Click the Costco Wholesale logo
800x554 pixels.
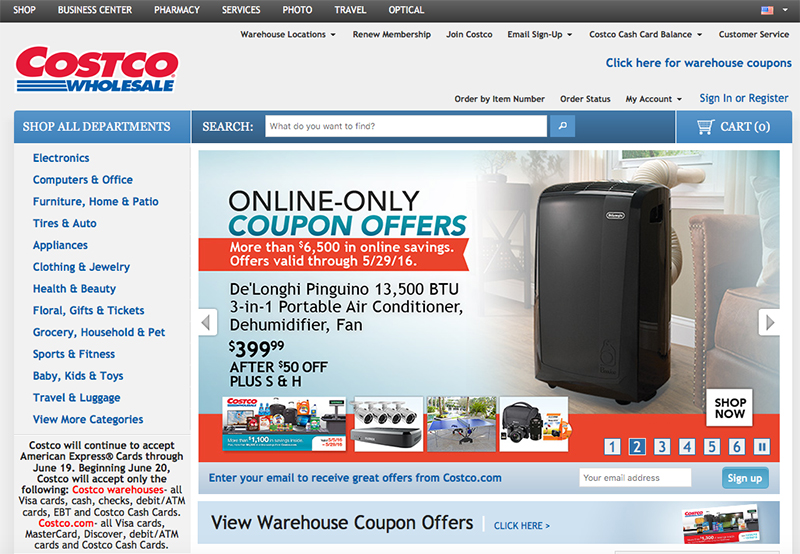[x=97, y=70]
